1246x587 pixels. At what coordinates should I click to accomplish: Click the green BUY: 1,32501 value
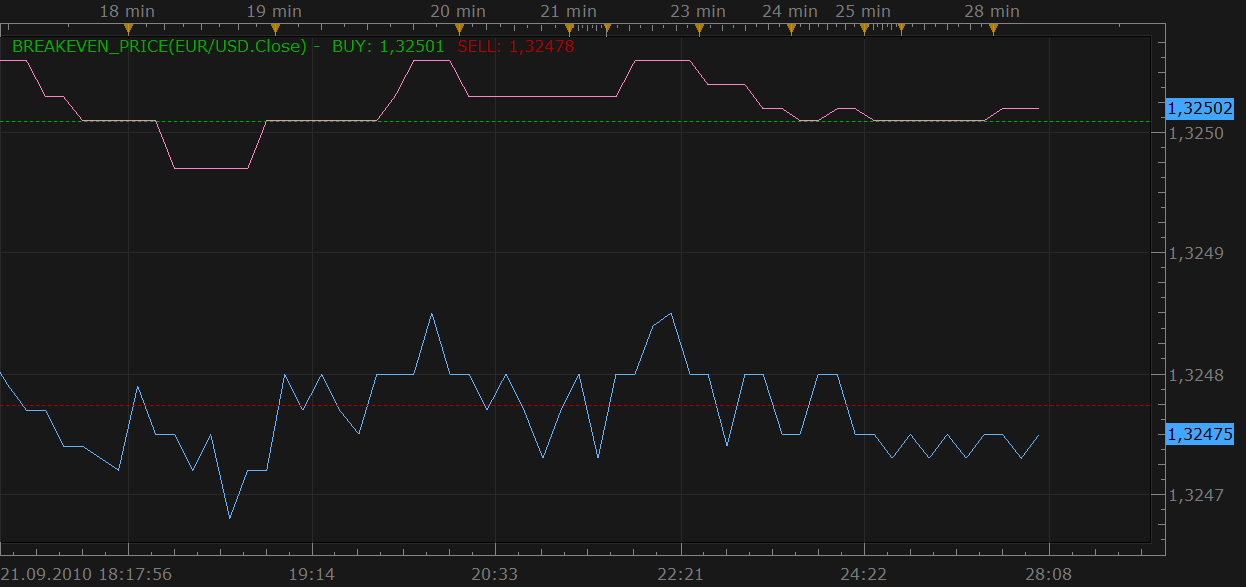click(388, 46)
